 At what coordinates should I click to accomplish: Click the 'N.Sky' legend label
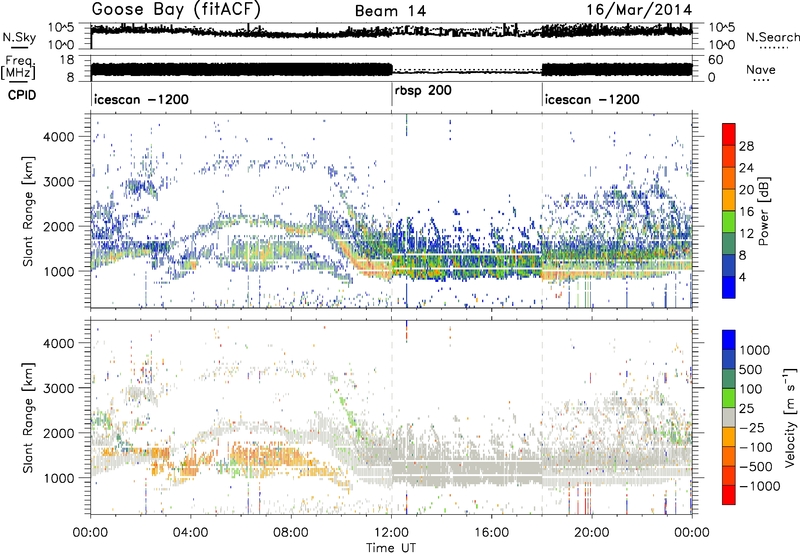pos(19,37)
